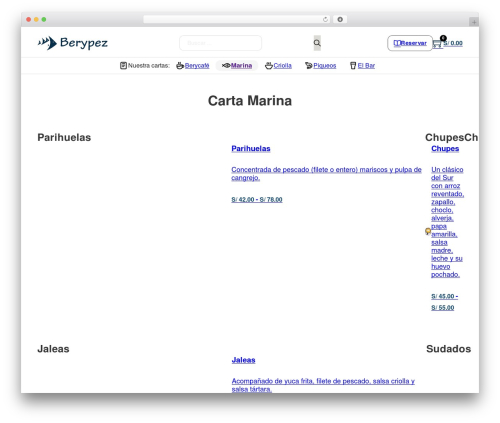Click the yellow lightbulb icon near Chupes

pyautogui.click(x=428, y=231)
